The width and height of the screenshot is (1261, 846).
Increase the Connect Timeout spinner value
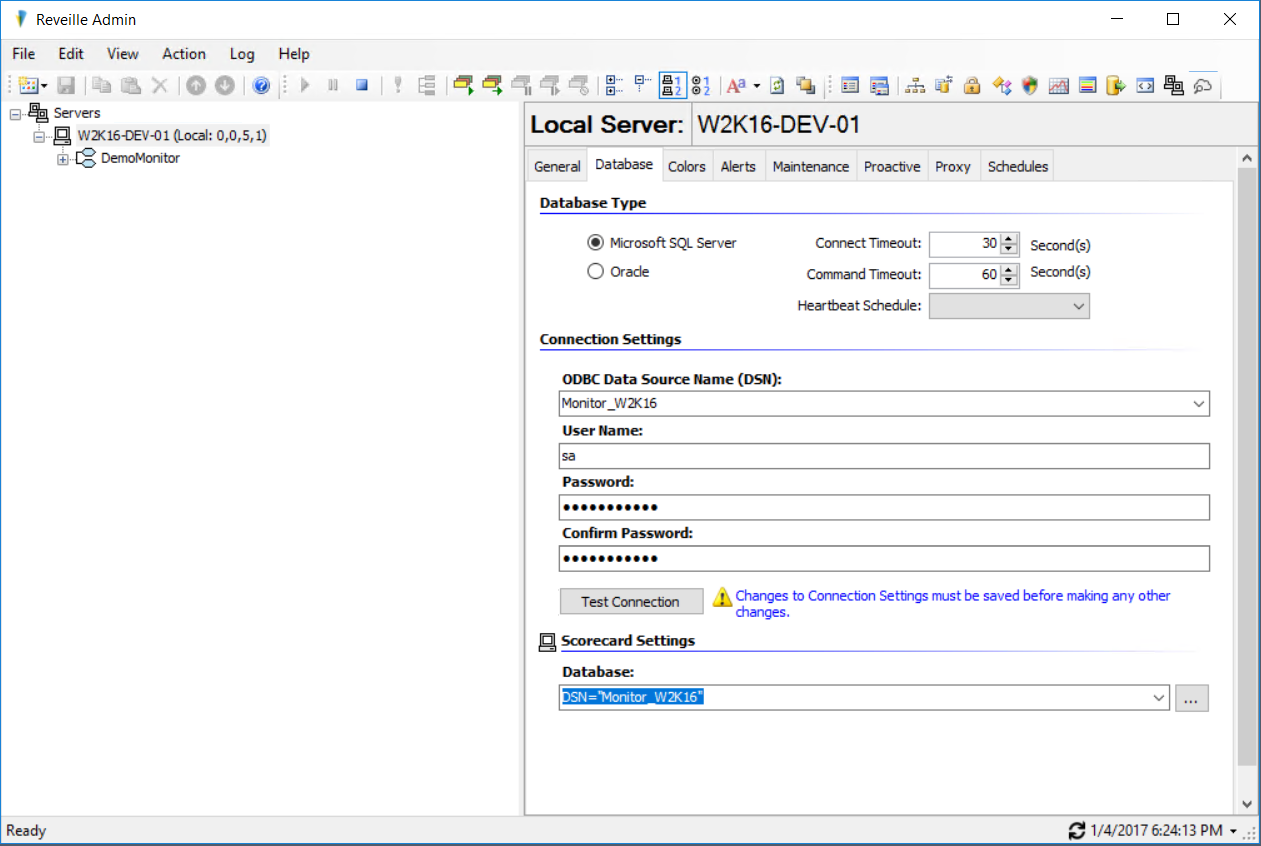point(1009,239)
